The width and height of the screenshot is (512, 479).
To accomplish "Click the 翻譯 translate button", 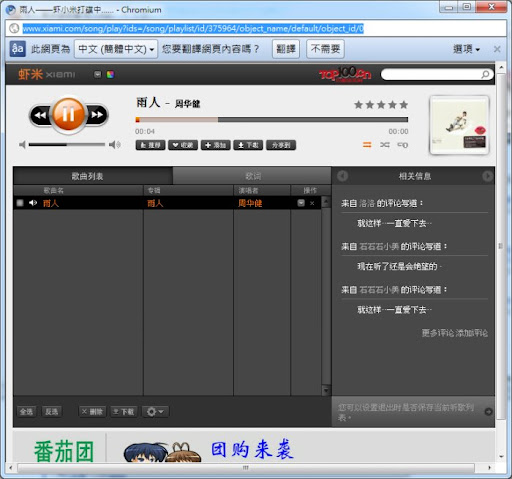I will tap(286, 49).
